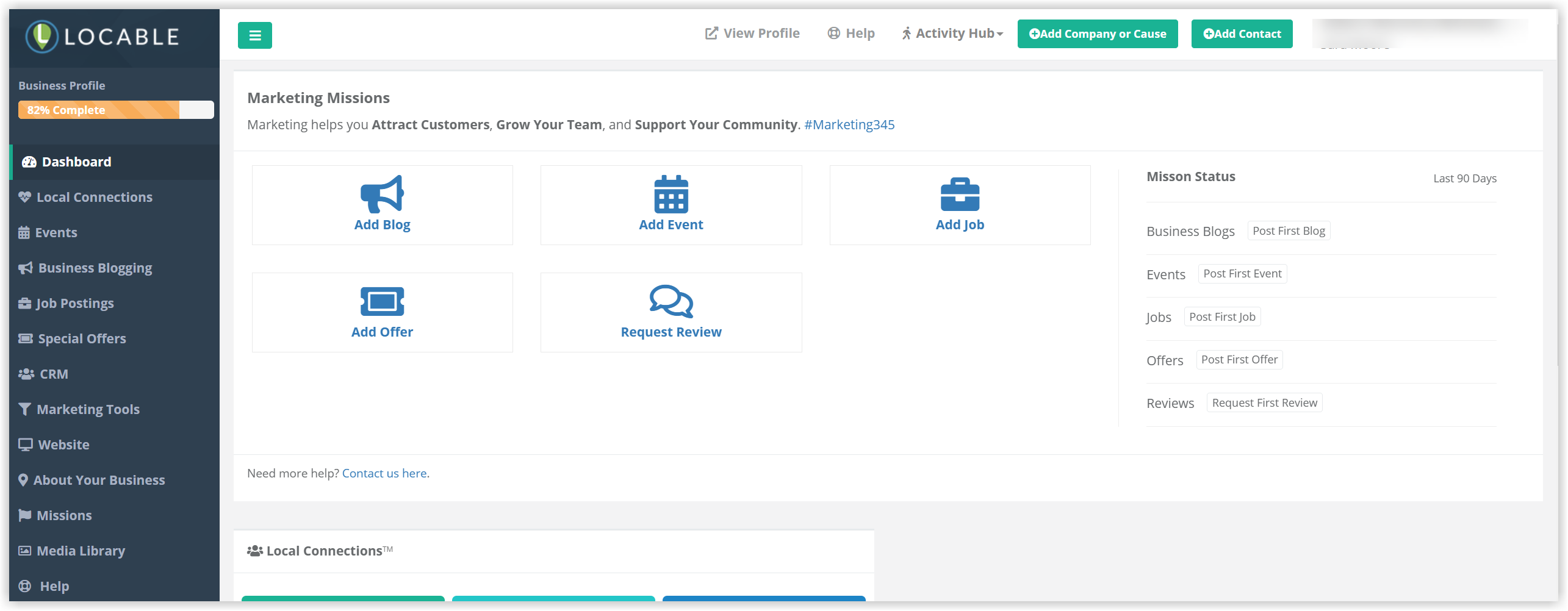The width and height of the screenshot is (1568, 611).
Task: Click the Request First Review button
Action: [x=1264, y=403]
